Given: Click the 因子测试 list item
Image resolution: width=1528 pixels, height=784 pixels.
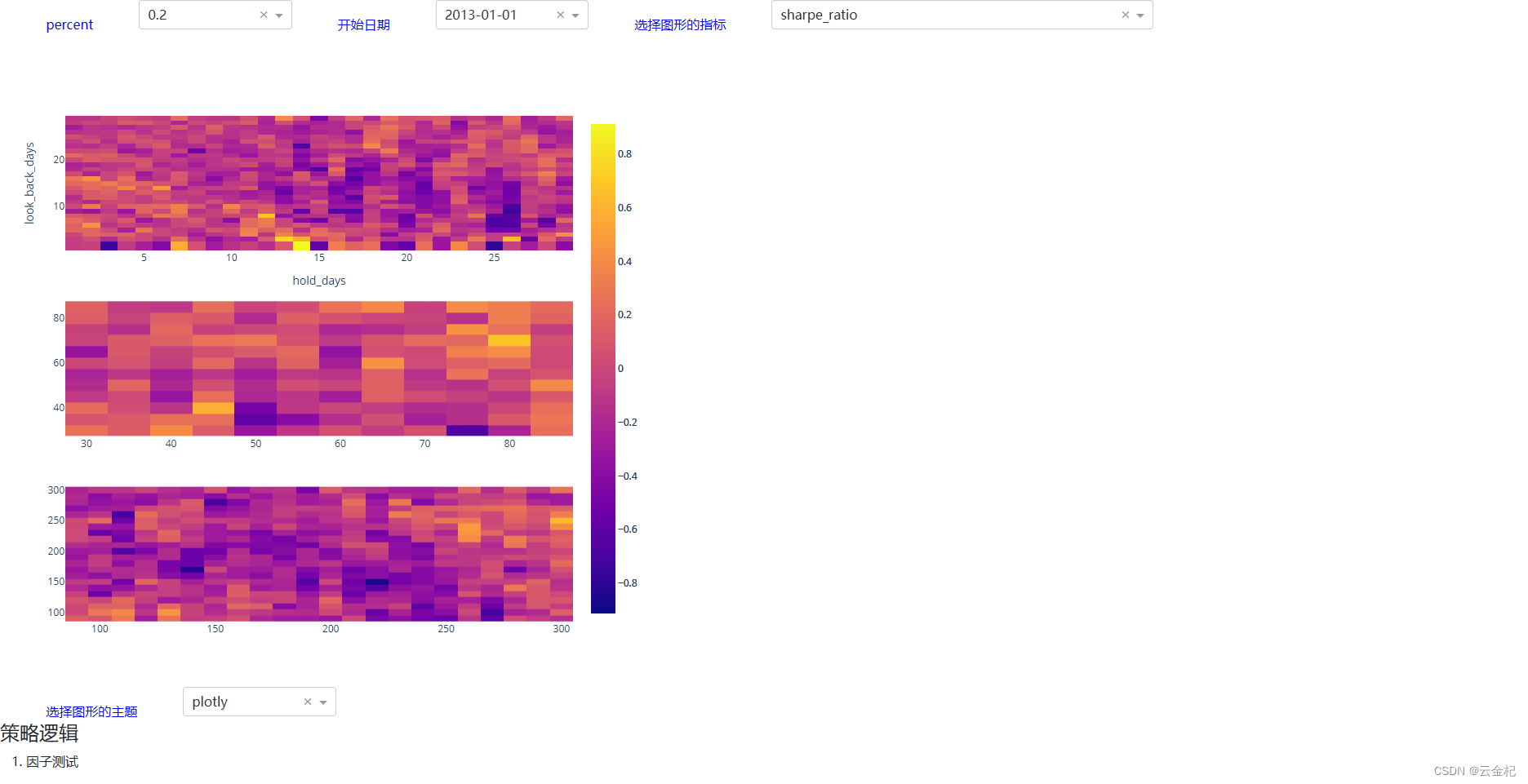Looking at the screenshot, I should tap(52, 761).
